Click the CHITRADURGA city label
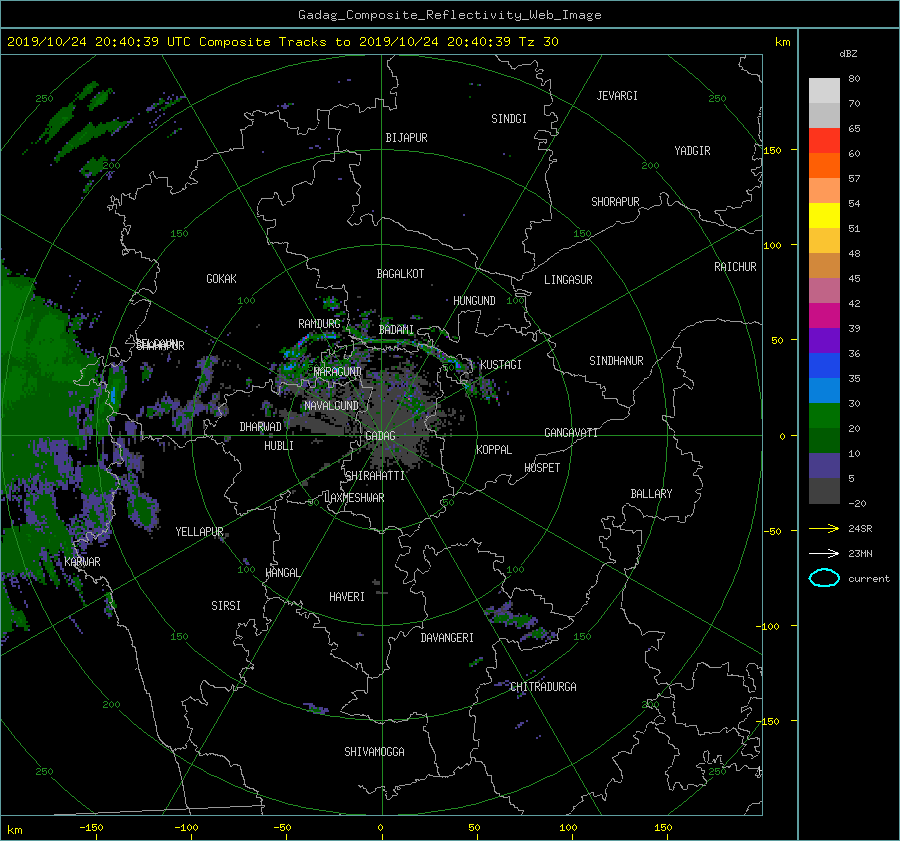Viewport: 900px width, 841px height. point(543,687)
